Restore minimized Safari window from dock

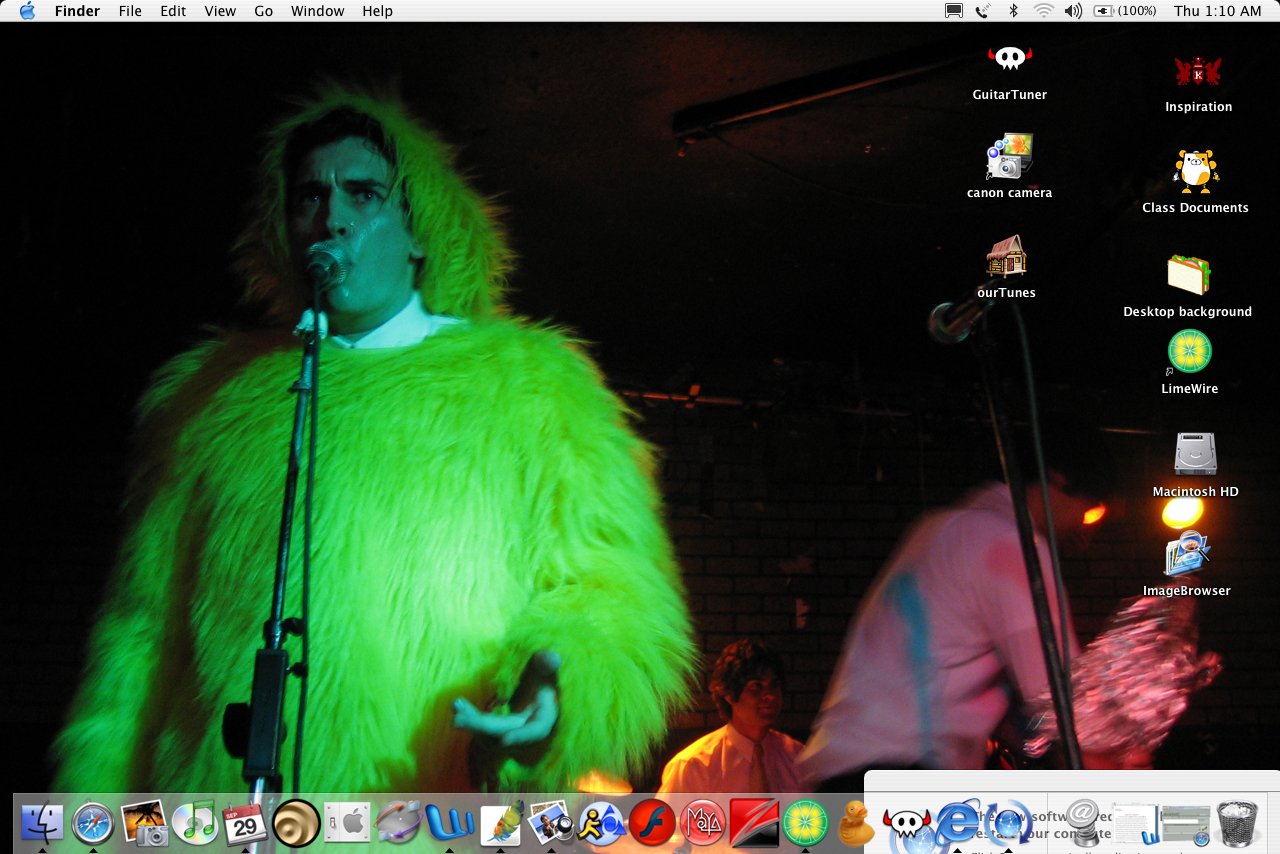pyautogui.click(x=1186, y=824)
